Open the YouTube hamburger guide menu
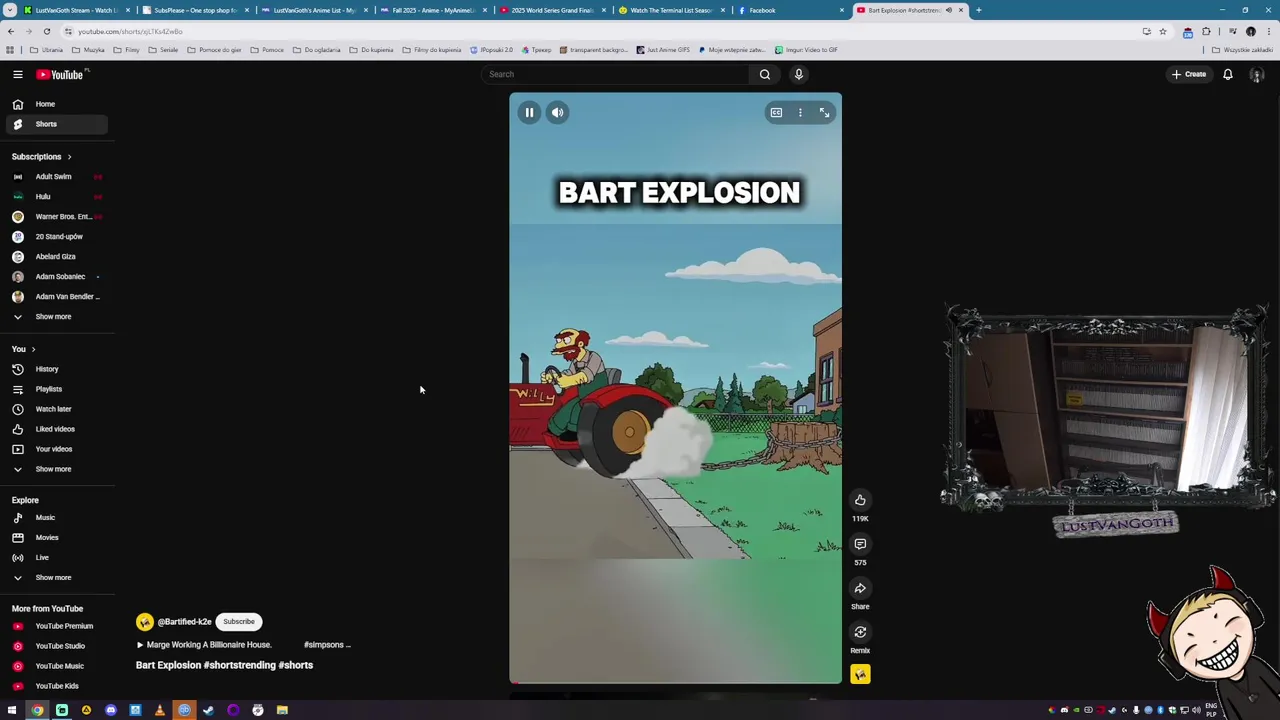The width and height of the screenshot is (1280, 720). click(x=17, y=74)
